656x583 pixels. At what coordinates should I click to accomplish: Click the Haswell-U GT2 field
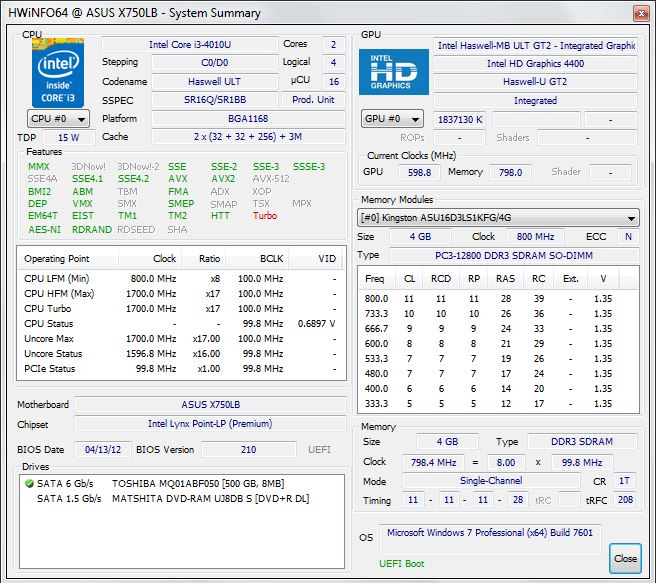tap(535, 82)
